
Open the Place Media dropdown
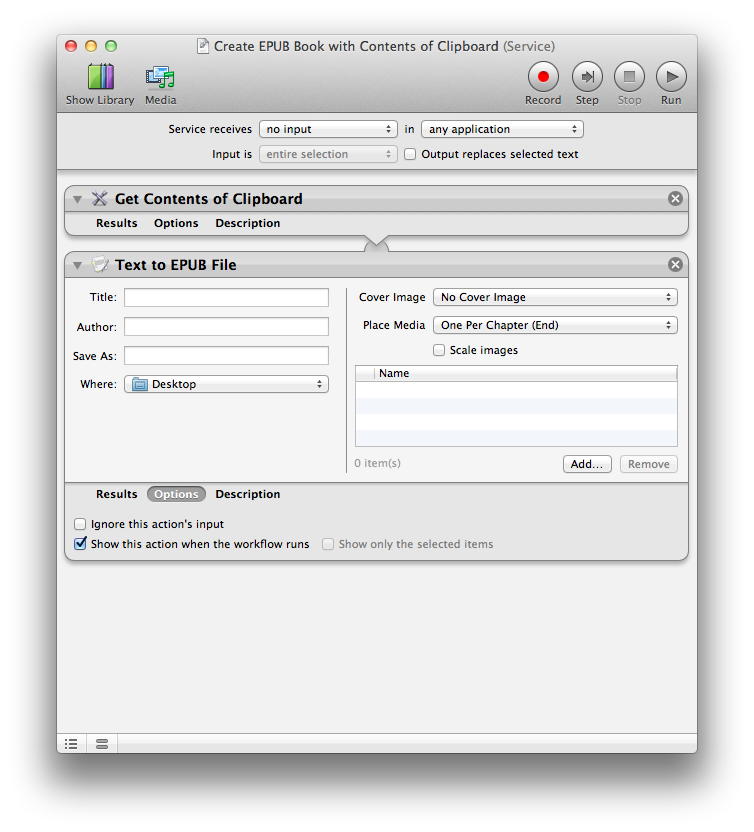[x=555, y=325]
